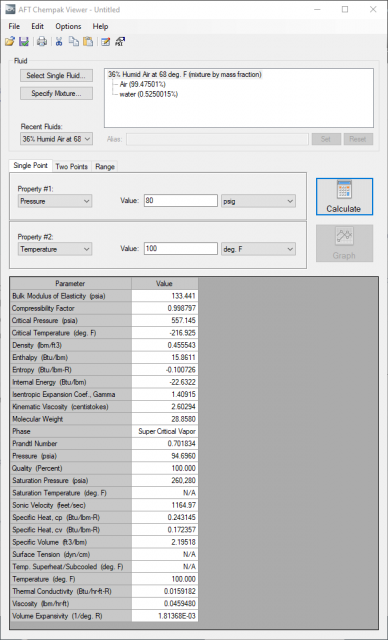Image resolution: width=388 pixels, height=640 pixels.
Task: Click the Paste clipboard icon
Action: [88, 42]
